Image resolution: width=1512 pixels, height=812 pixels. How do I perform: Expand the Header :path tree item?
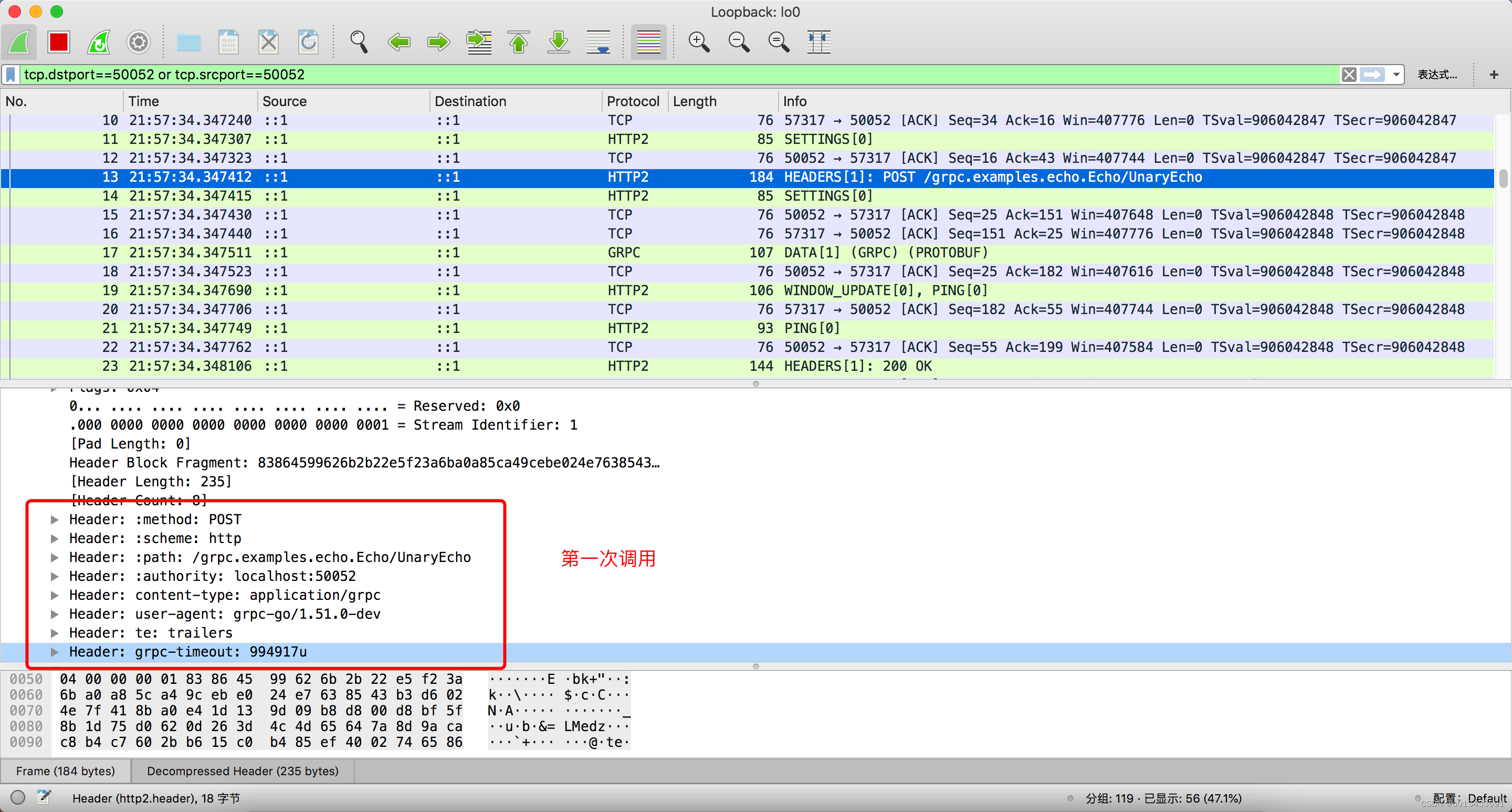point(55,557)
